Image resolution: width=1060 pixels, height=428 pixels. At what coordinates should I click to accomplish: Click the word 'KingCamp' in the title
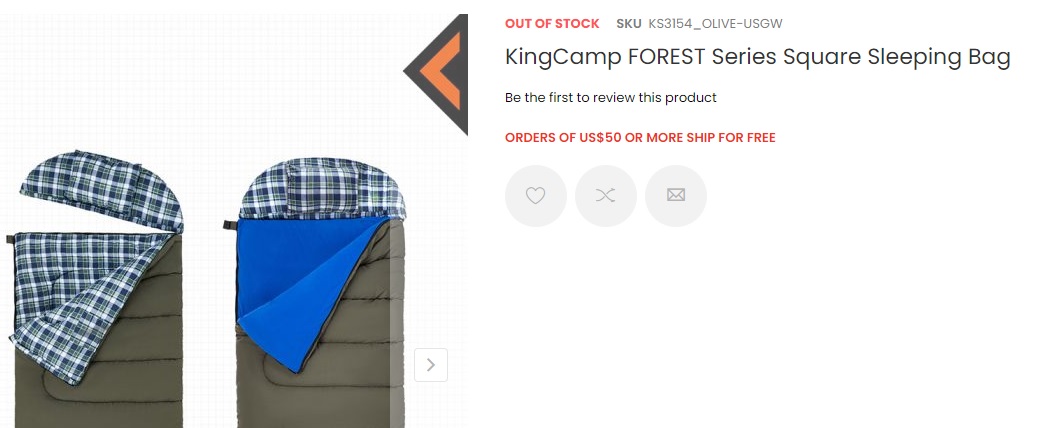[563, 58]
